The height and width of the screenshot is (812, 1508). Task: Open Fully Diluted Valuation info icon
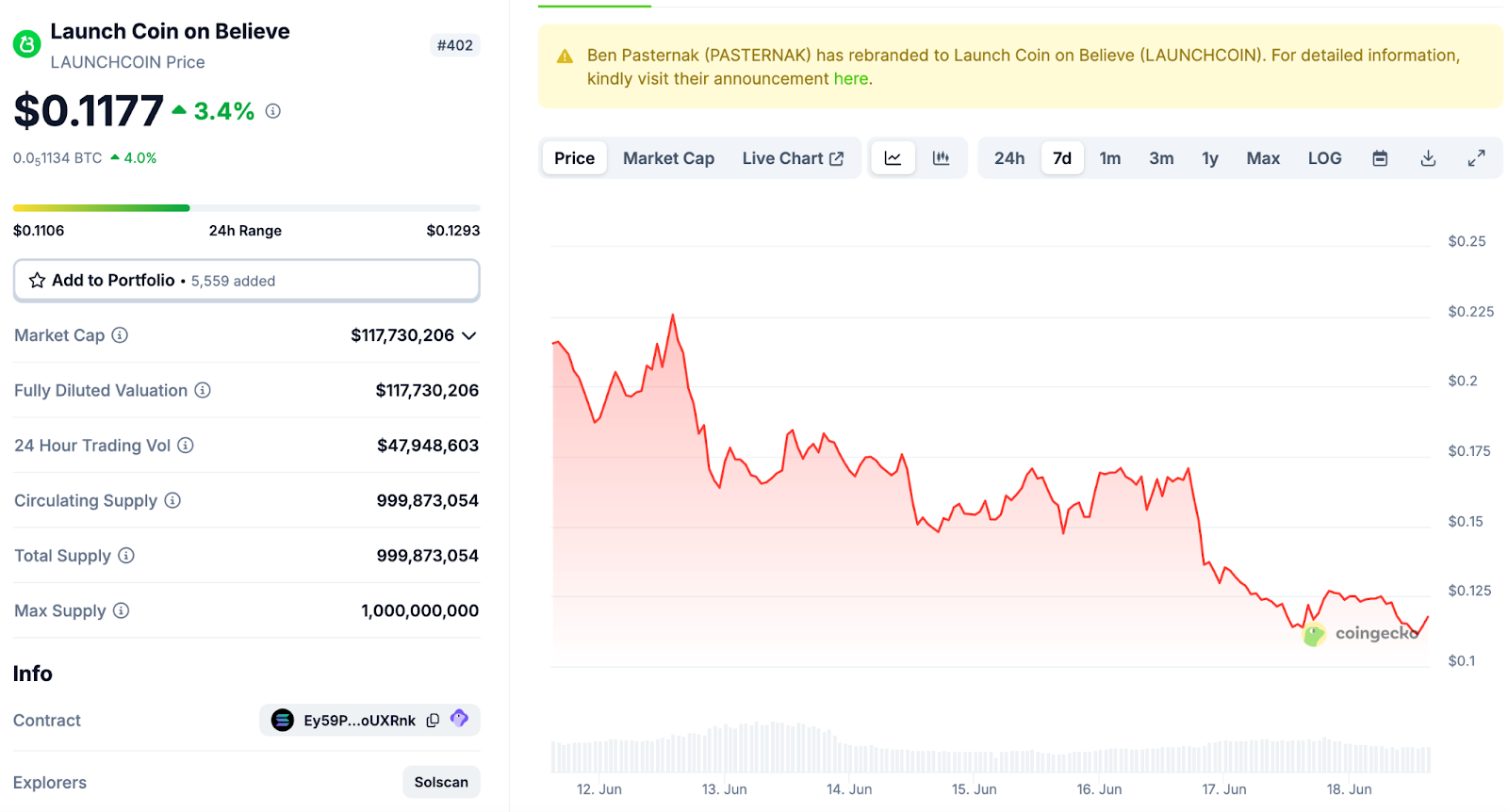click(203, 390)
